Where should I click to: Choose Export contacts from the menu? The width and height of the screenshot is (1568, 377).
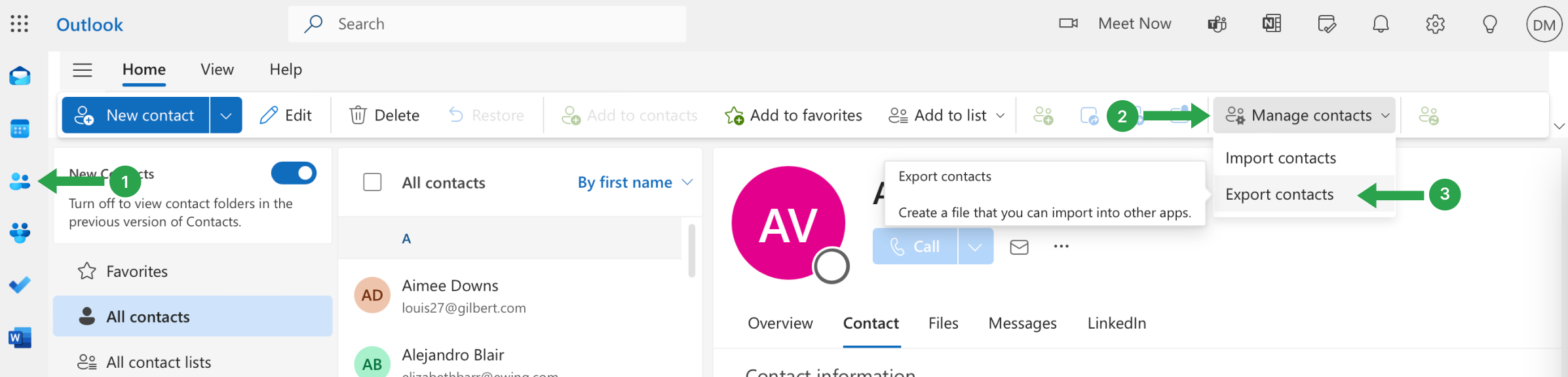point(1279,194)
